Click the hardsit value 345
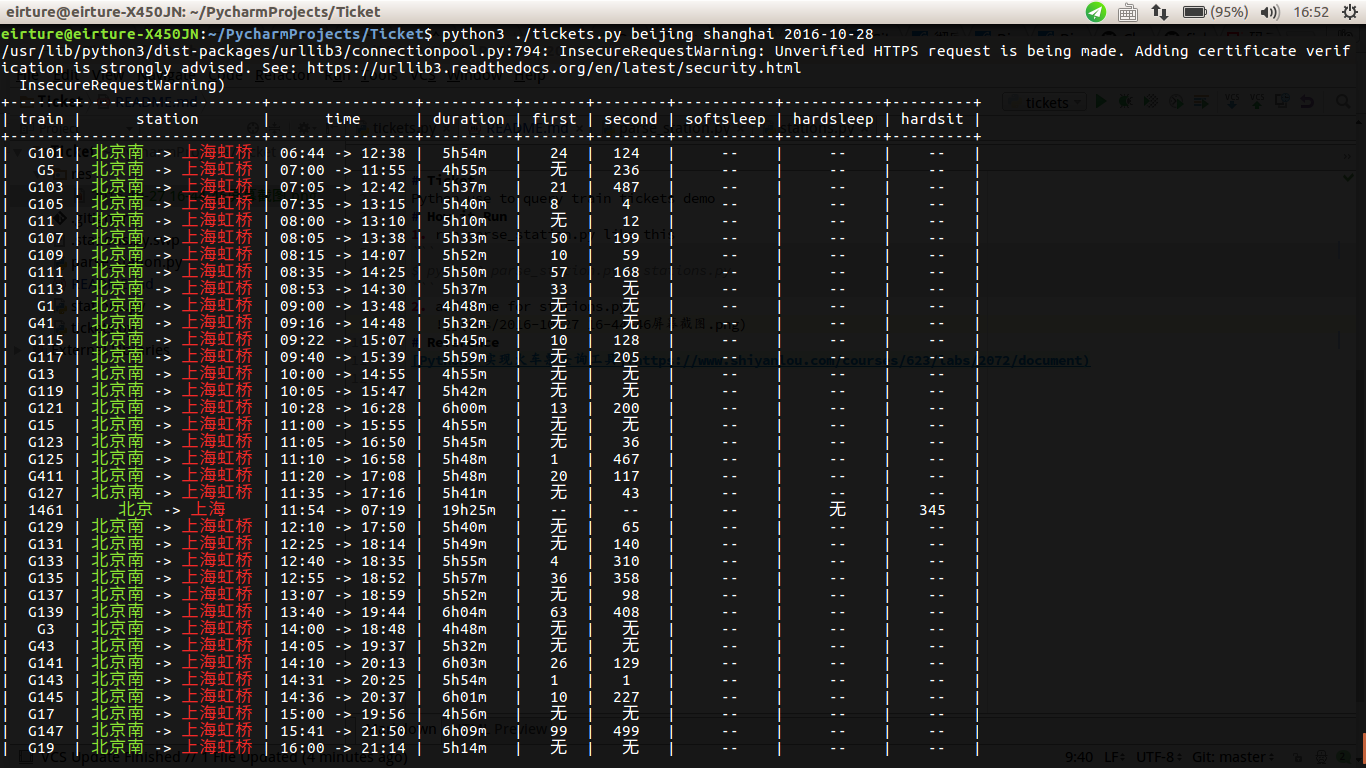The width and height of the screenshot is (1366, 768). click(932, 510)
